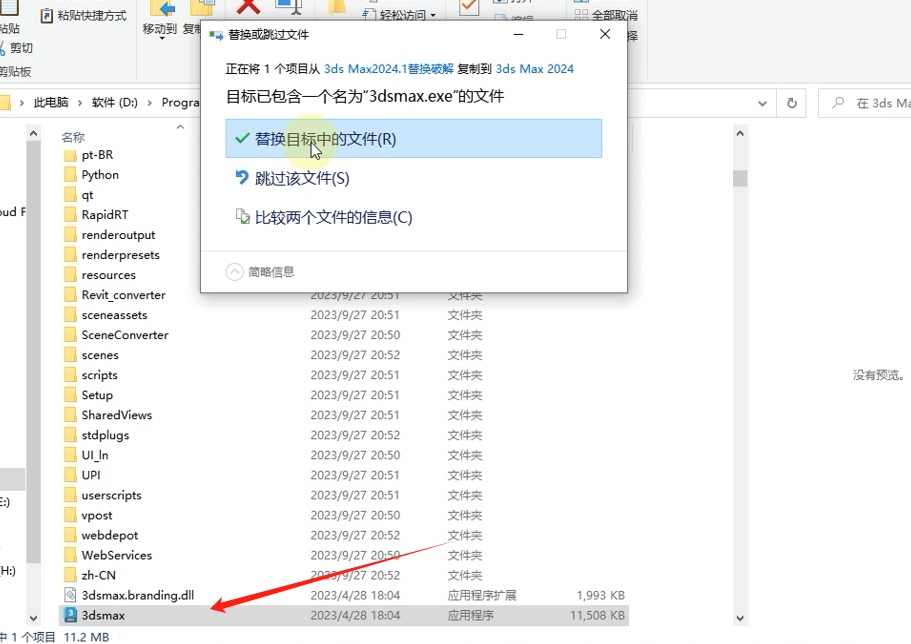Click 1,993 KB size cell
The width and height of the screenshot is (911, 644).
pos(601,595)
